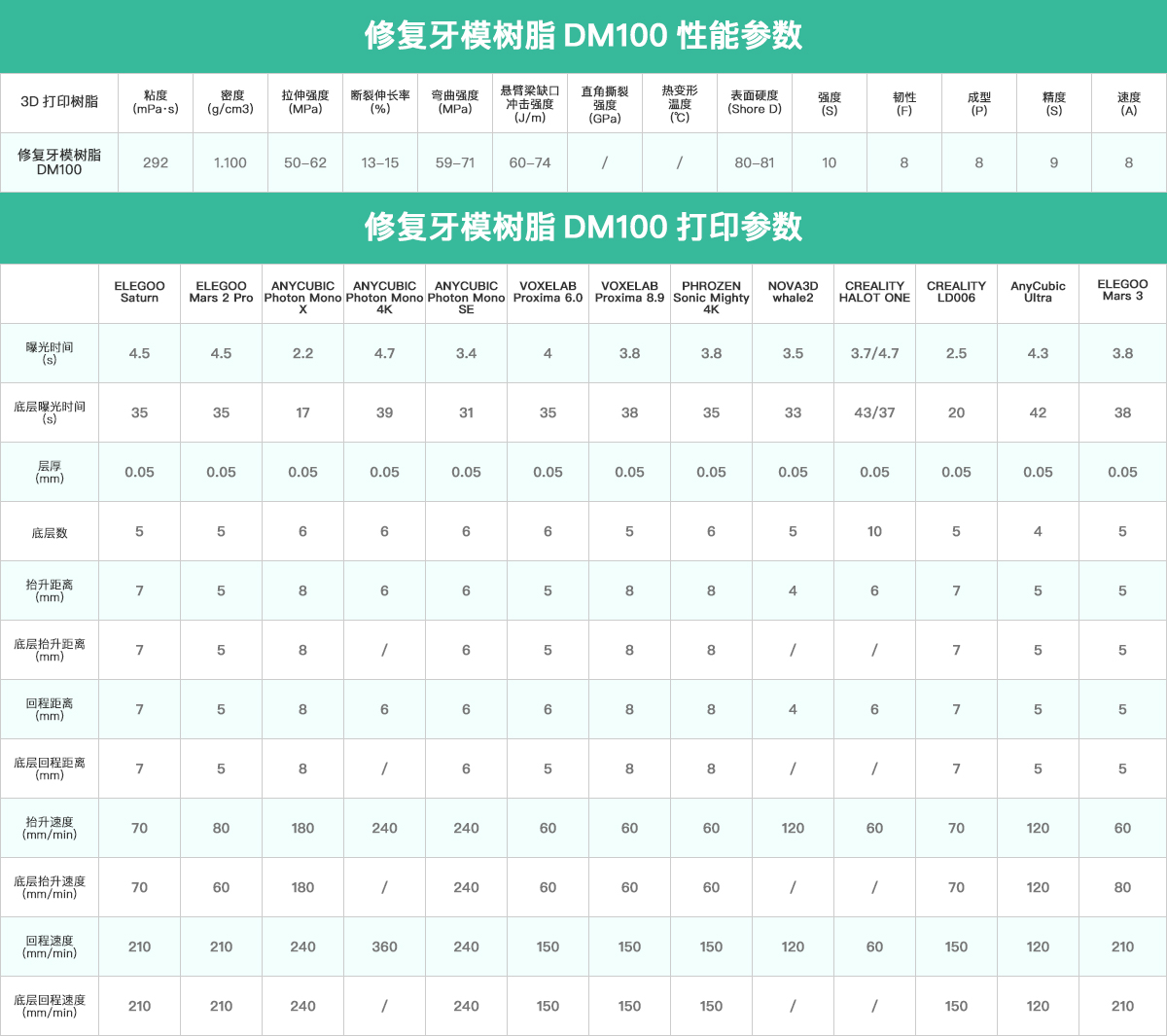Click the tensile strength value "50–62"
Screen dimensions: 1167x1036
[x=305, y=162]
